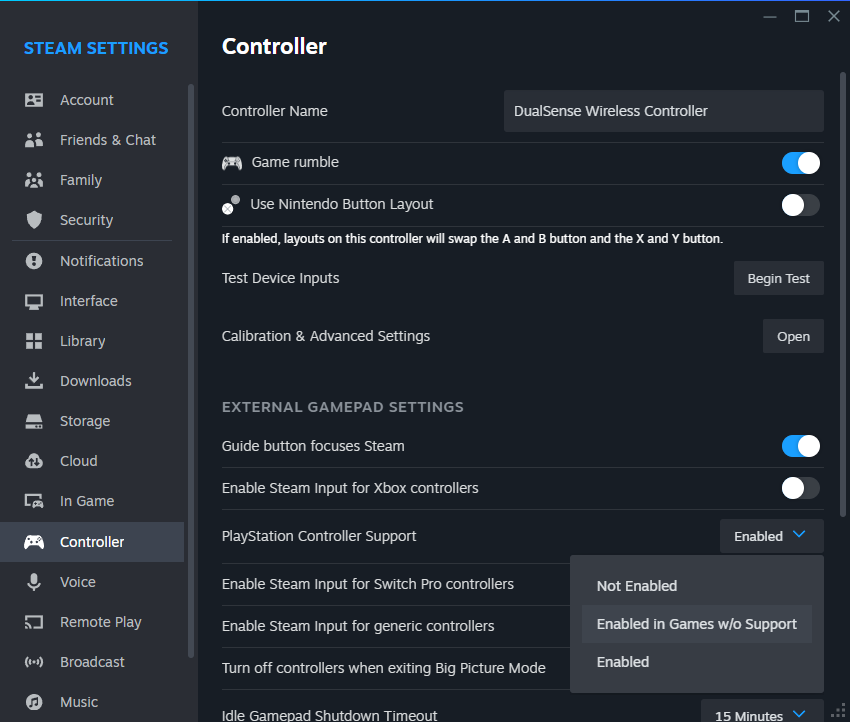Viewport: 850px width, 722px height.
Task: Turn on Steam Input for Xbox controllers
Action: (x=800, y=488)
